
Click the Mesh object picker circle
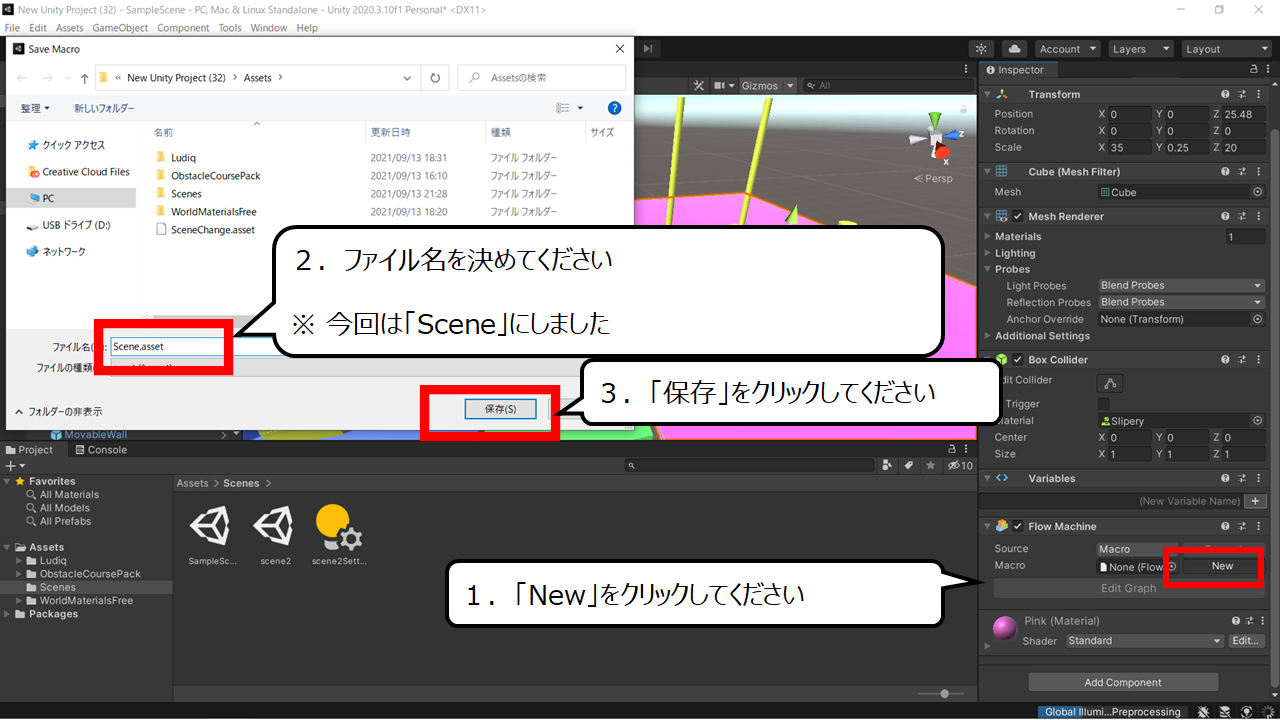[x=1257, y=192]
